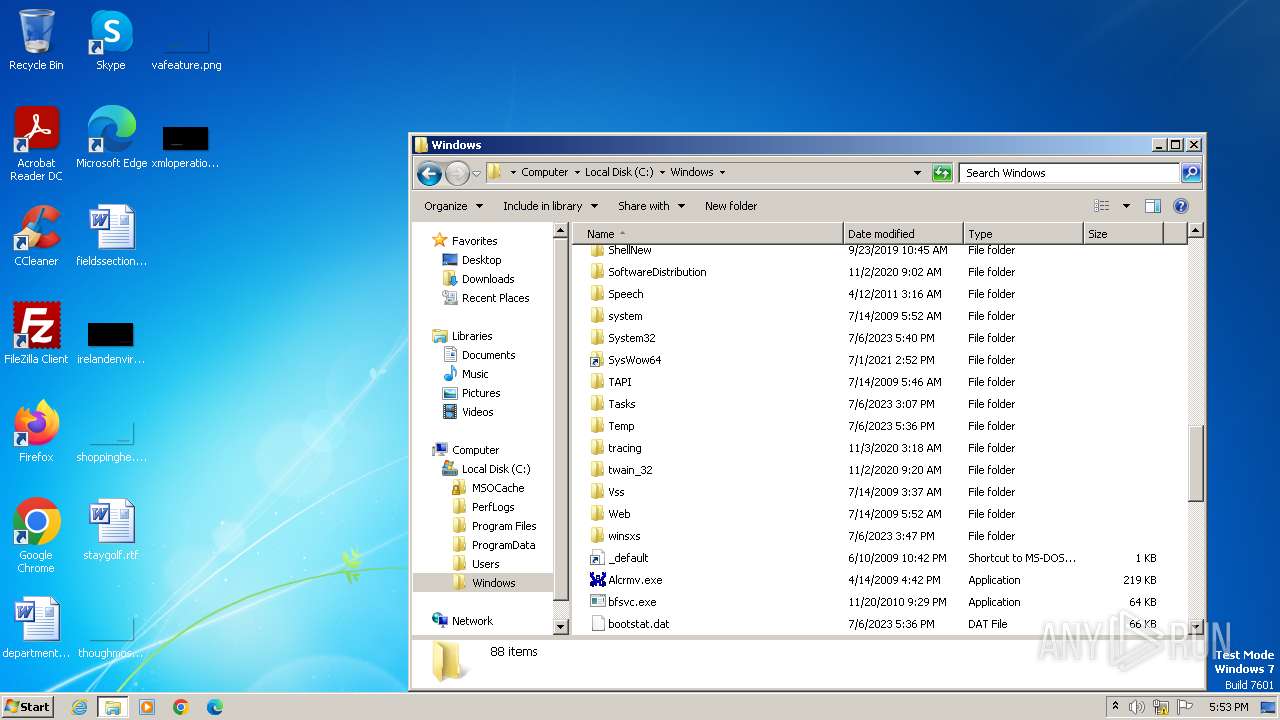Click the volume speaker tray icon

click(x=1137, y=707)
